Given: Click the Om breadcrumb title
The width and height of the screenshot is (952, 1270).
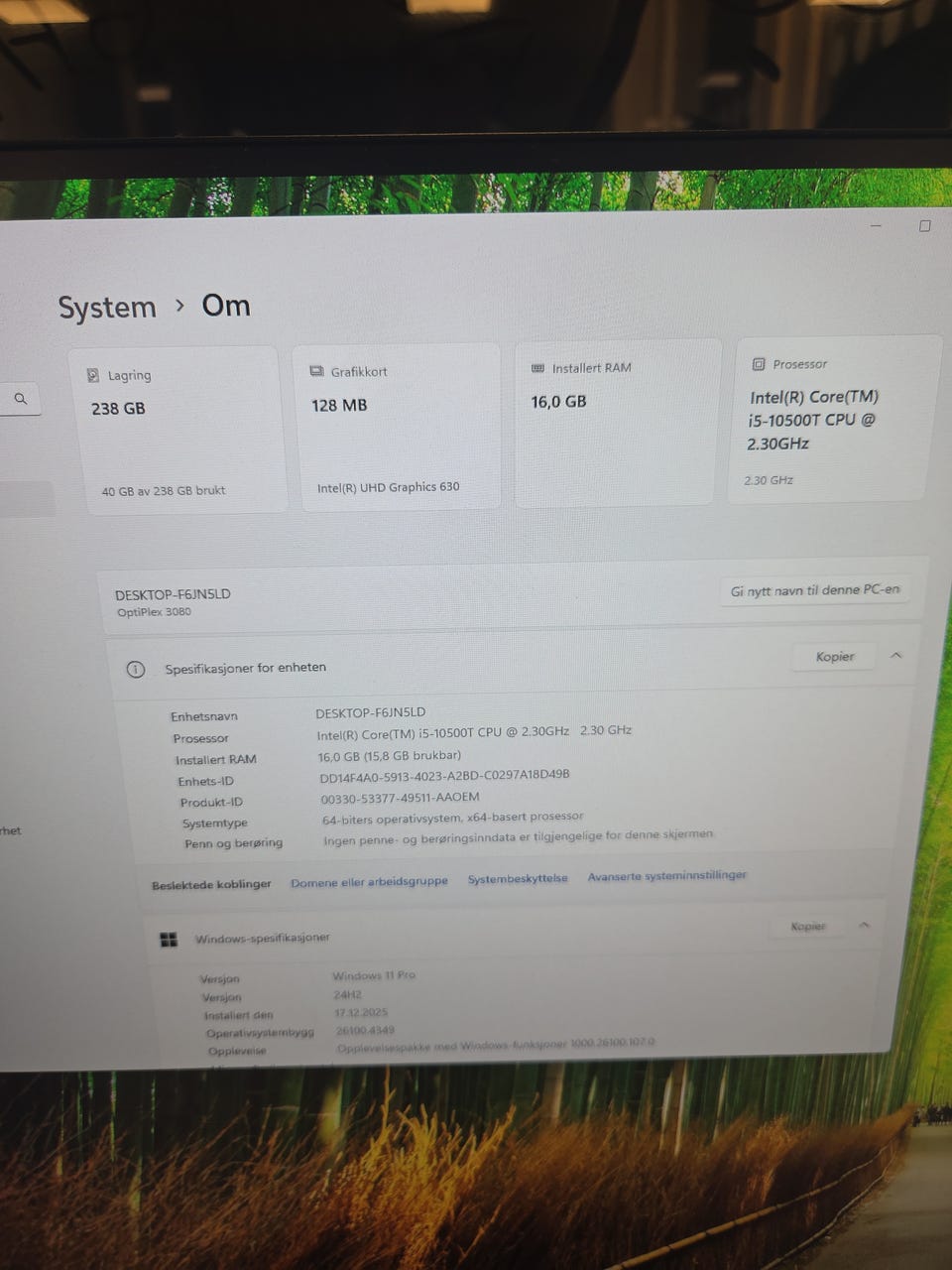Looking at the screenshot, I should (226, 305).
